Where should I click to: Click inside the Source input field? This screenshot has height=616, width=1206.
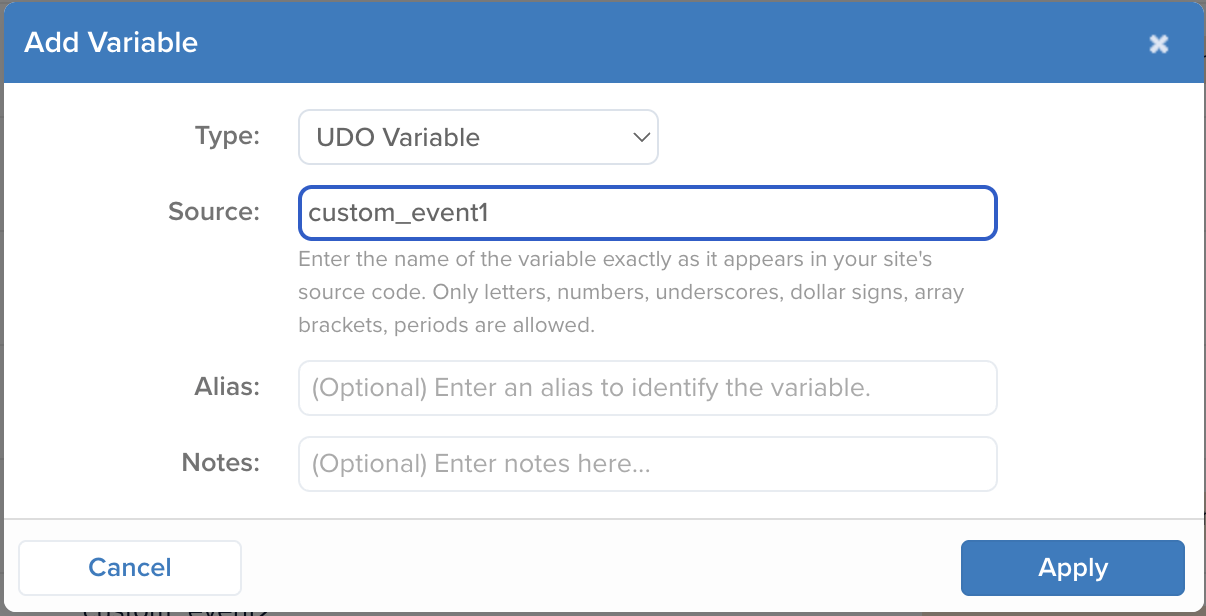point(646,212)
